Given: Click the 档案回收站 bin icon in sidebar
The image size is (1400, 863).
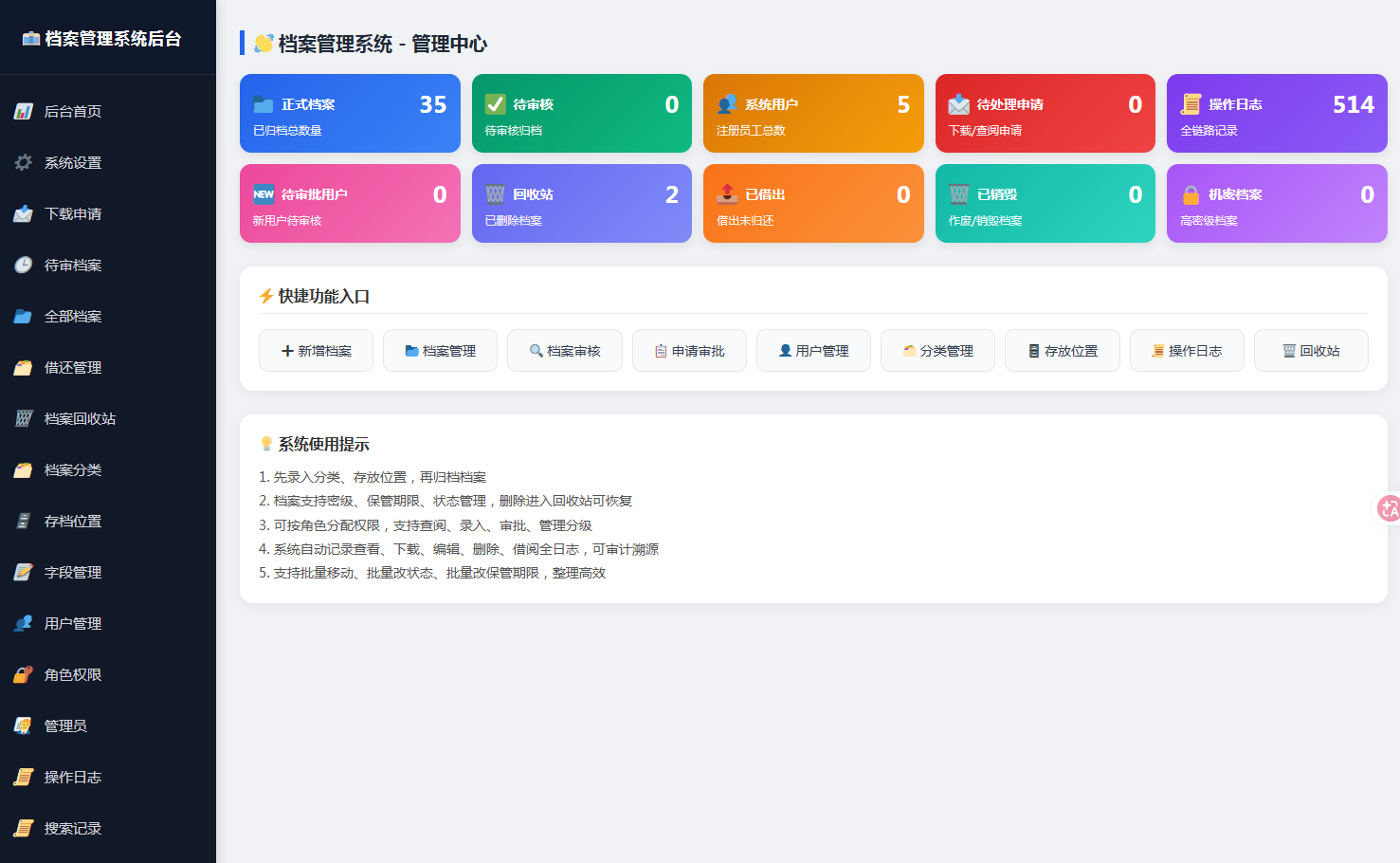Looking at the screenshot, I should [x=24, y=418].
